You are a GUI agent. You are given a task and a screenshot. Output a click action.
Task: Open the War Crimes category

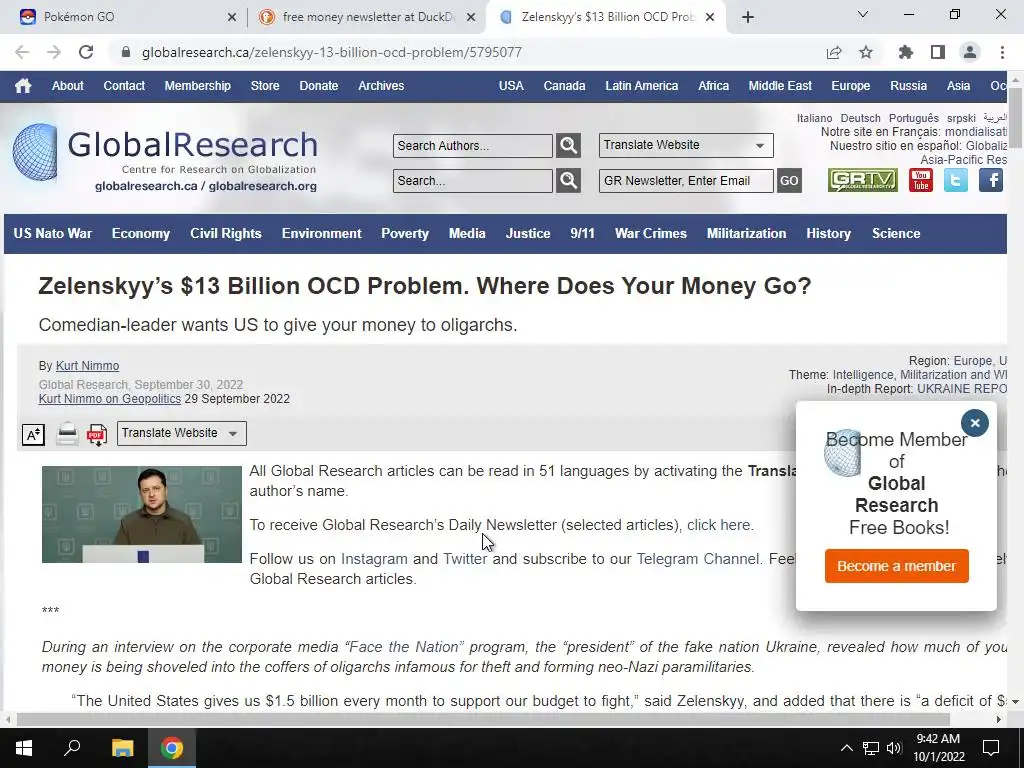pyautogui.click(x=650, y=233)
